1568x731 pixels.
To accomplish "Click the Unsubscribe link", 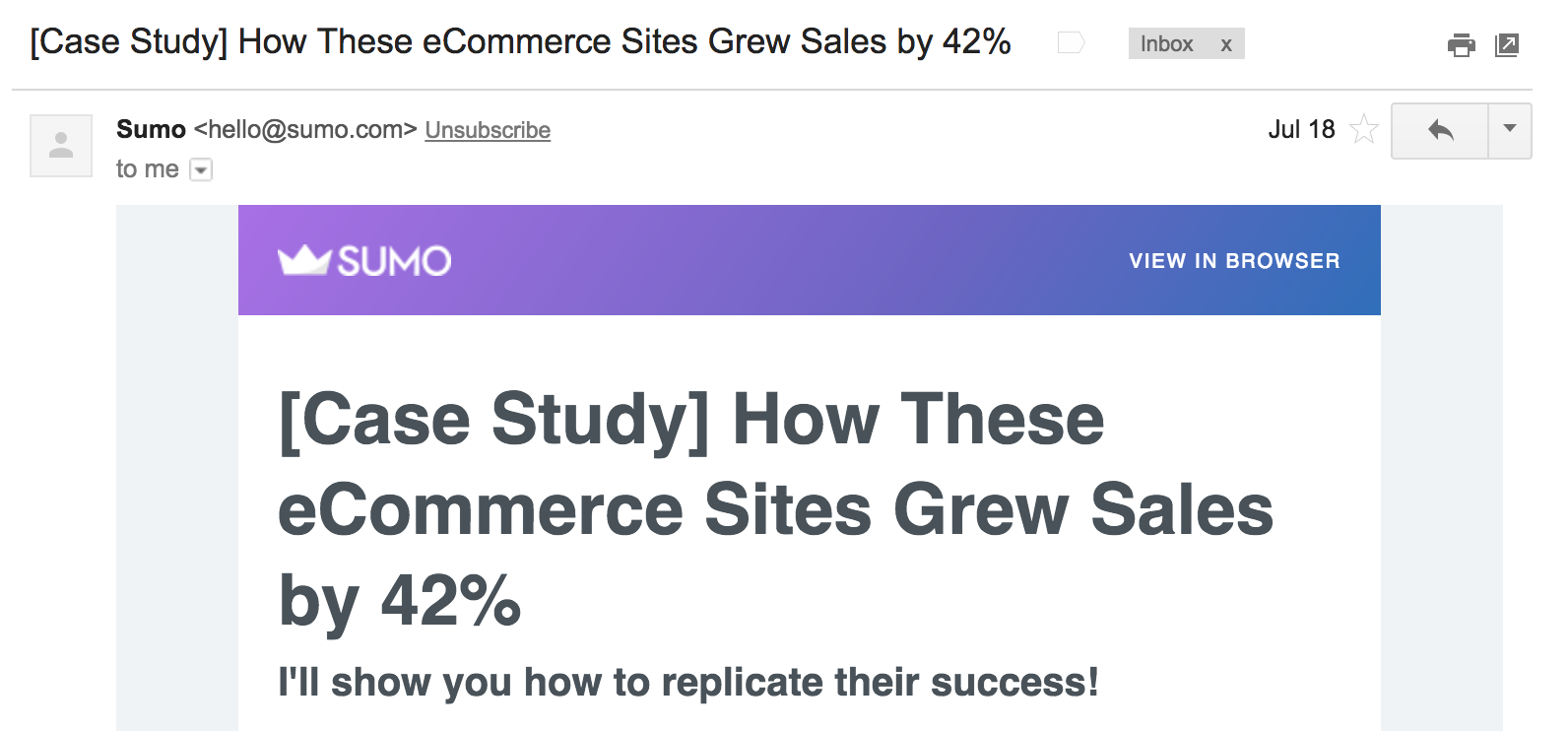I will coord(488,130).
